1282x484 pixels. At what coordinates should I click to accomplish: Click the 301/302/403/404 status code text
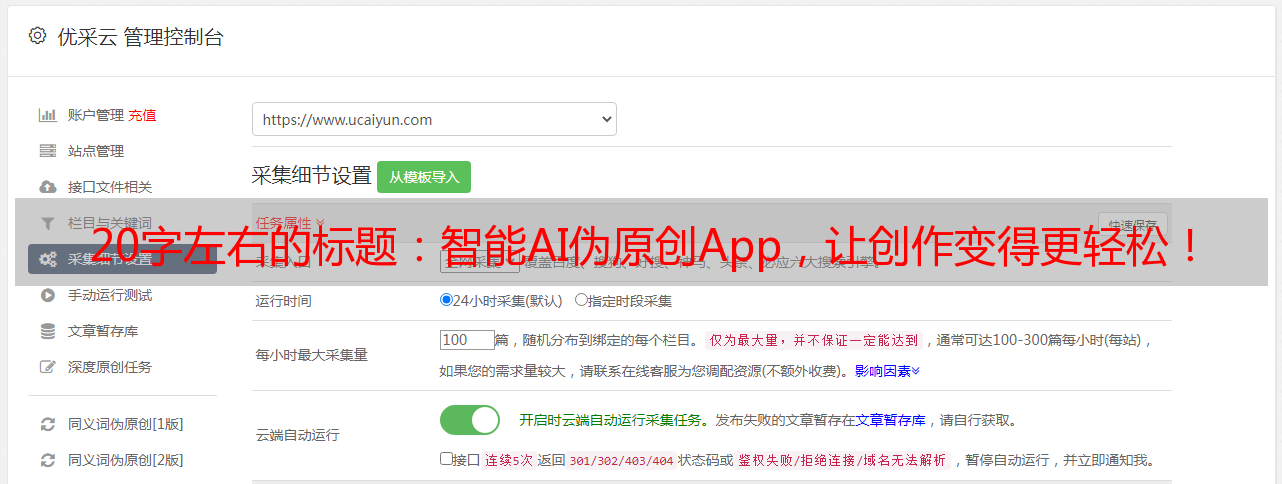tap(621, 461)
